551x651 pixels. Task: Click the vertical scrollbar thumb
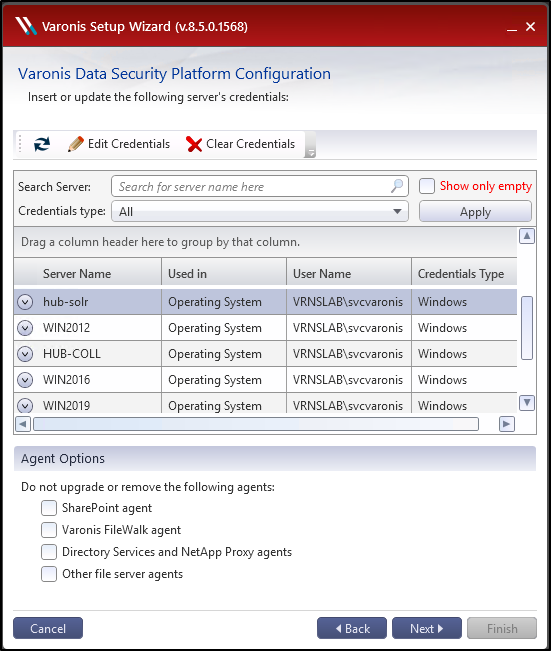[x=527, y=328]
